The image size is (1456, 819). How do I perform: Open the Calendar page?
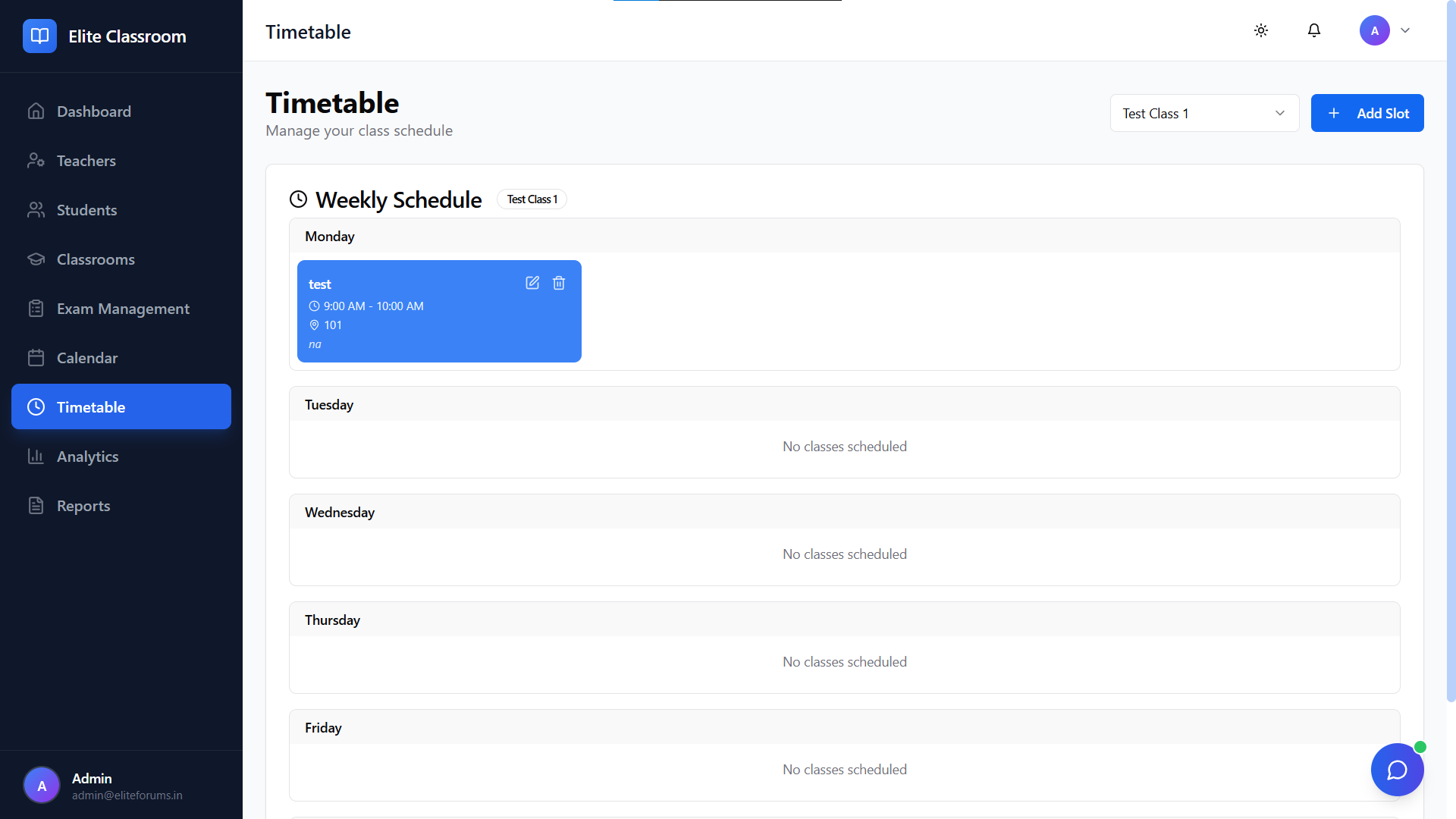coord(86,358)
